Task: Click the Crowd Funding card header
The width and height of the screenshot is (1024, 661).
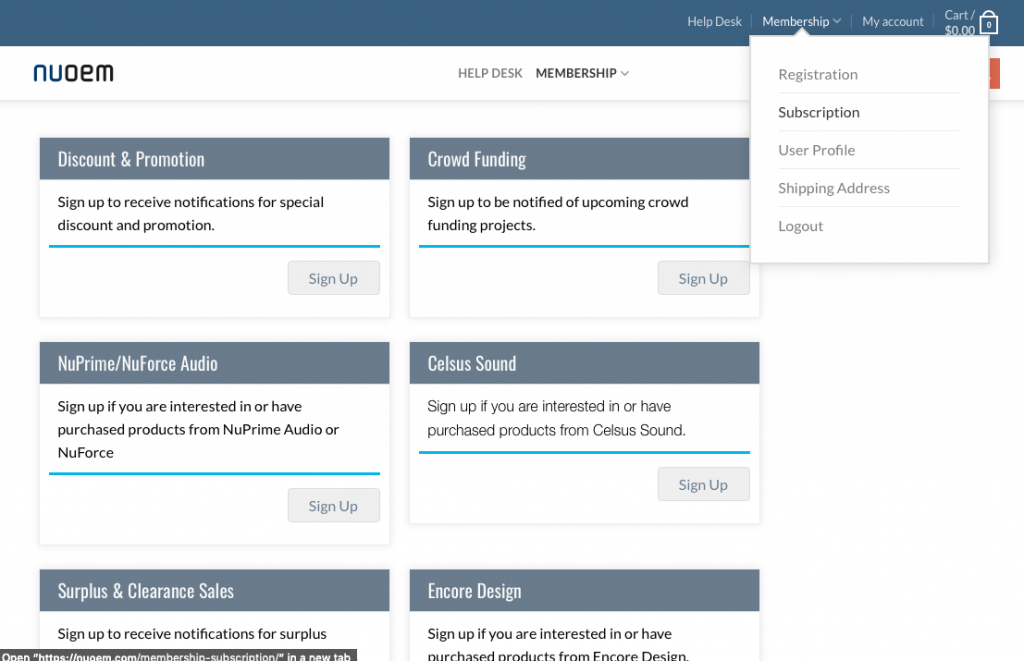Action: [579, 159]
